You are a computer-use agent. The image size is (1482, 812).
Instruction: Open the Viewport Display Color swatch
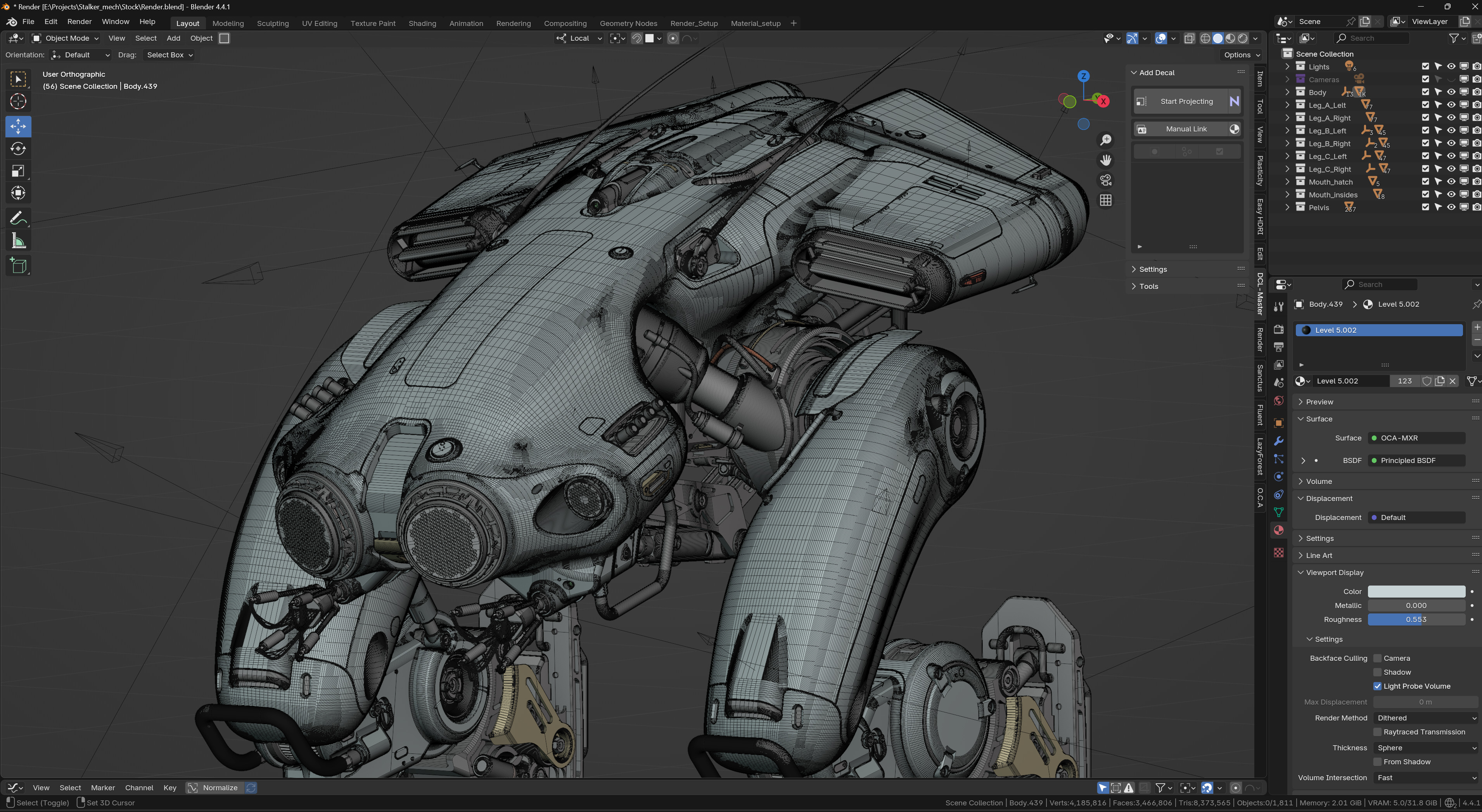[1416, 592]
